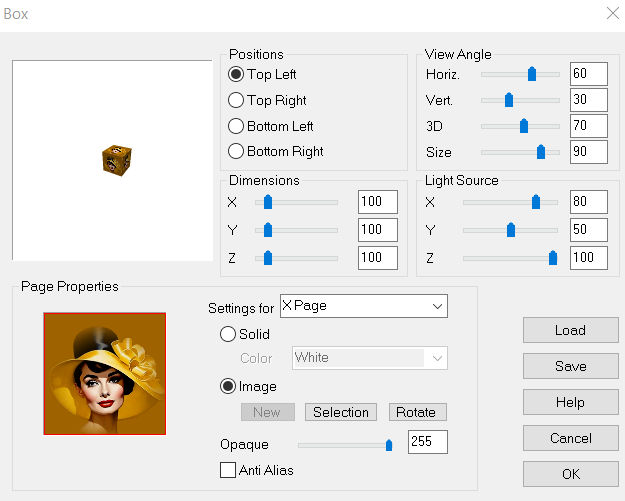
Task: Click the Light Source Z slider
Action: [510, 258]
